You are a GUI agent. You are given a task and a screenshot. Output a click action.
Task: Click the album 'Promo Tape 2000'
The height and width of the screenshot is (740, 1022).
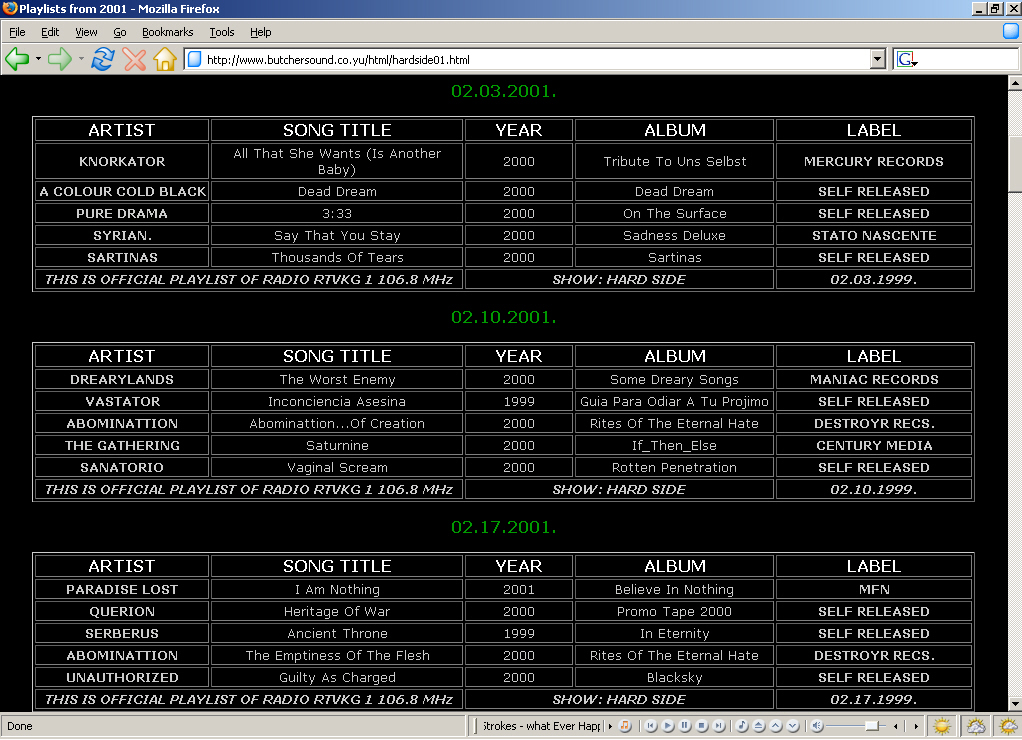point(674,612)
